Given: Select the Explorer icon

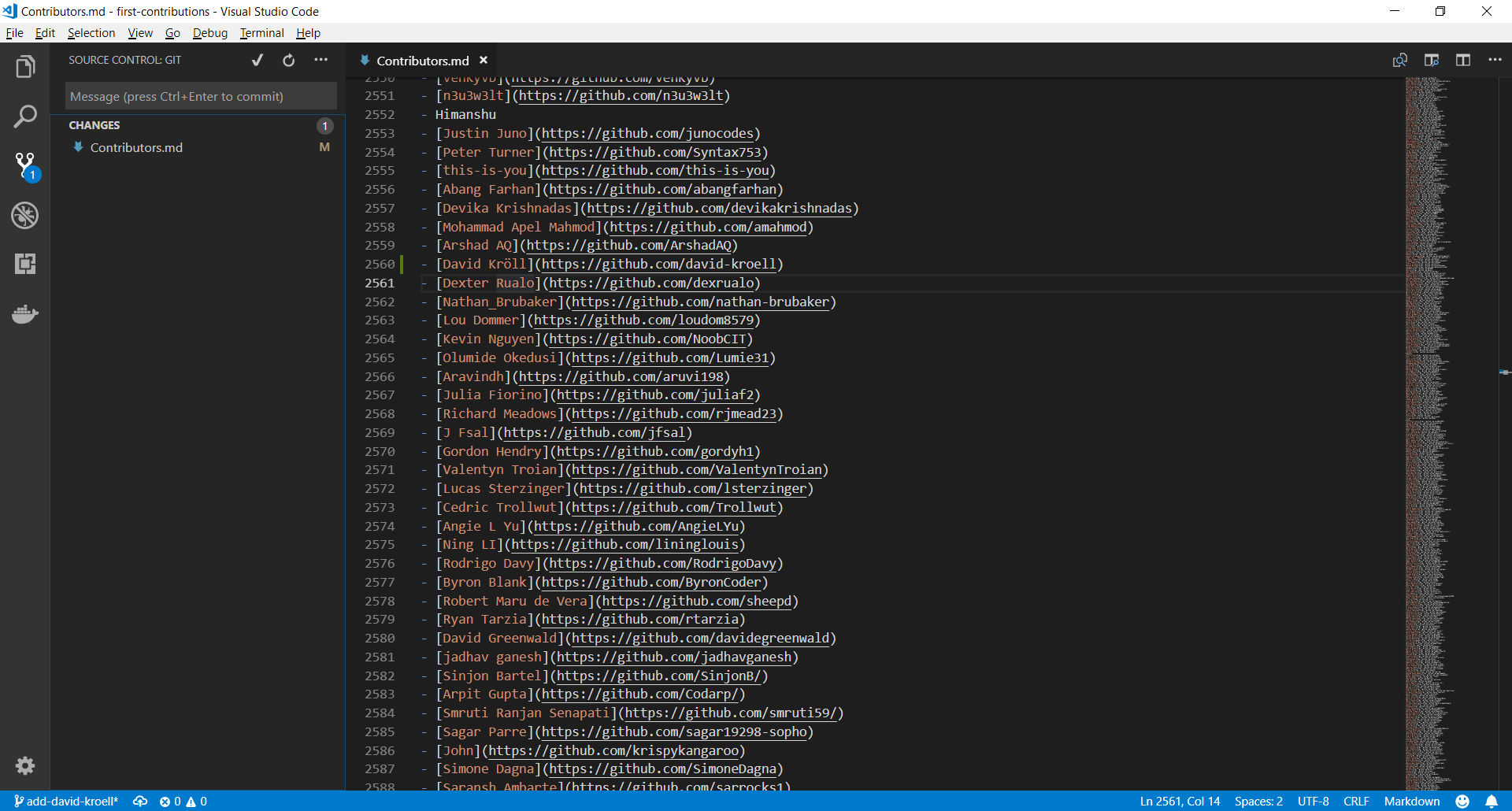Looking at the screenshot, I should pos(25,66).
